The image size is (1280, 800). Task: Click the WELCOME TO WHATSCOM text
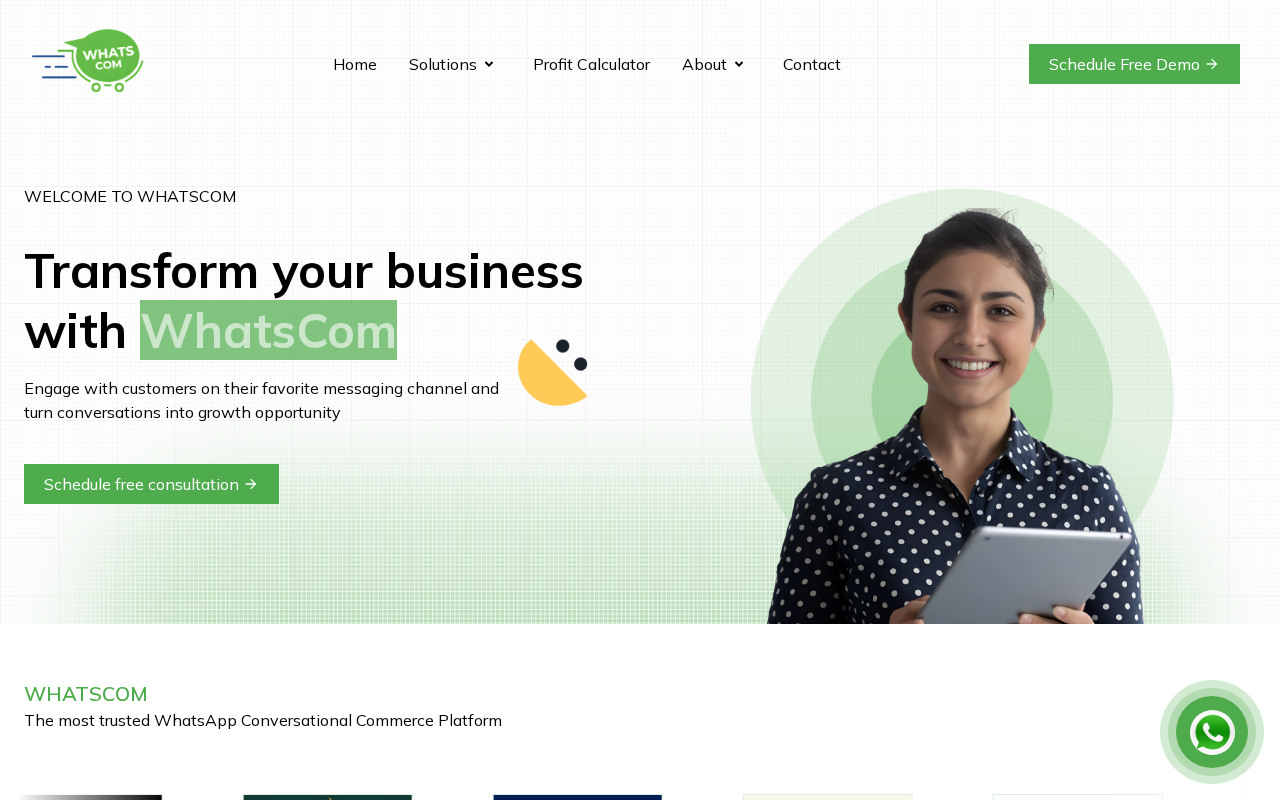(130, 196)
